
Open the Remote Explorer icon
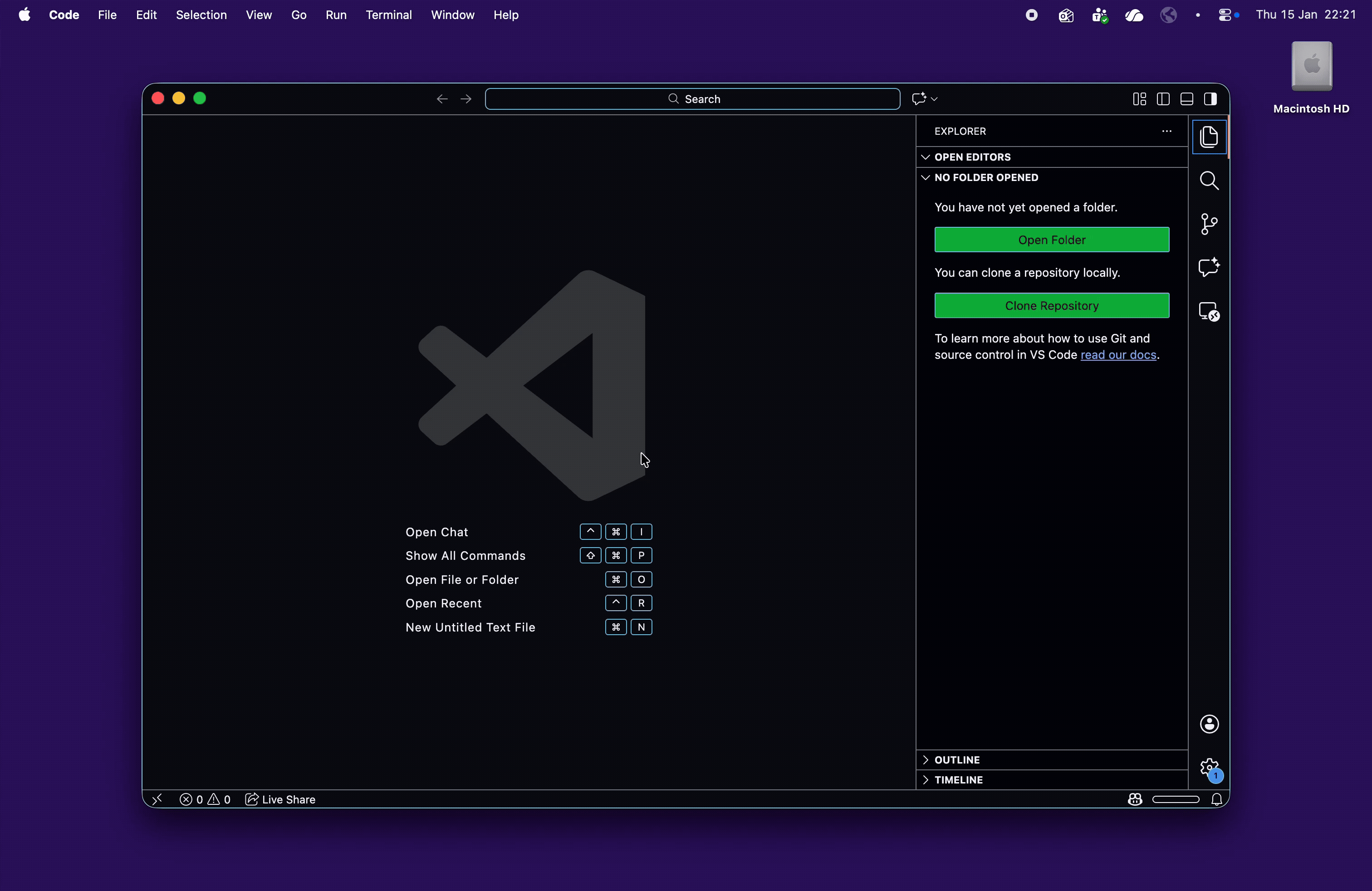[x=1209, y=312]
